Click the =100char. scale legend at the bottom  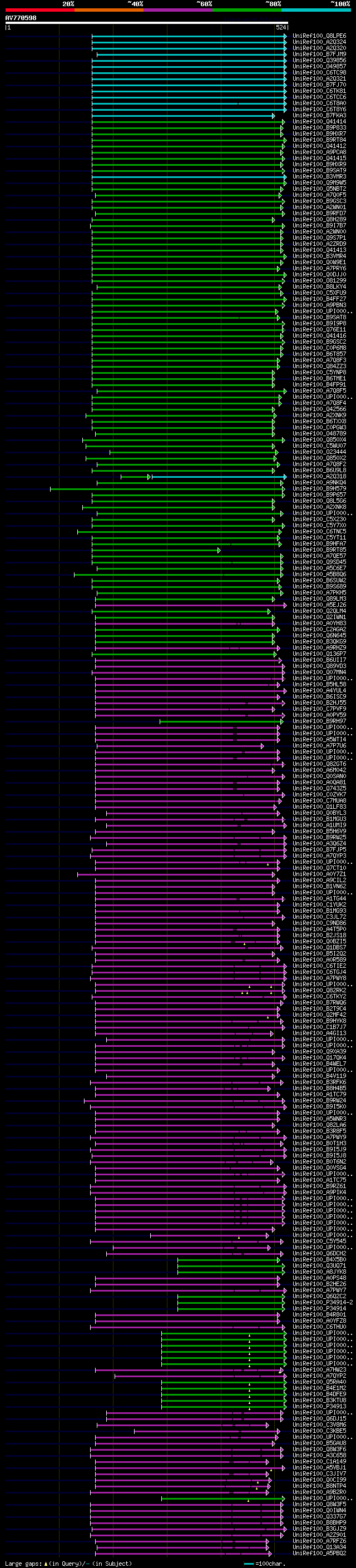pos(264,1564)
